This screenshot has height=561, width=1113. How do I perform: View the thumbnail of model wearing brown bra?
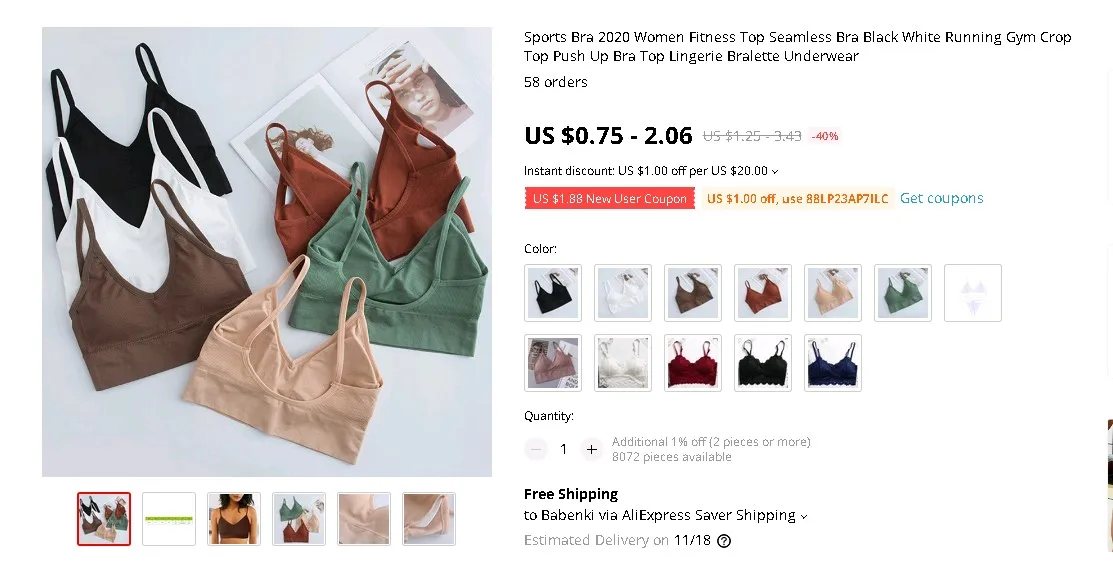(234, 519)
